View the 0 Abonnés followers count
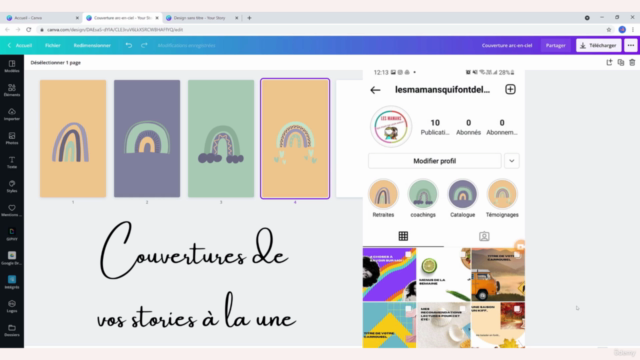Screen dimensions: 640x360 [469, 127]
